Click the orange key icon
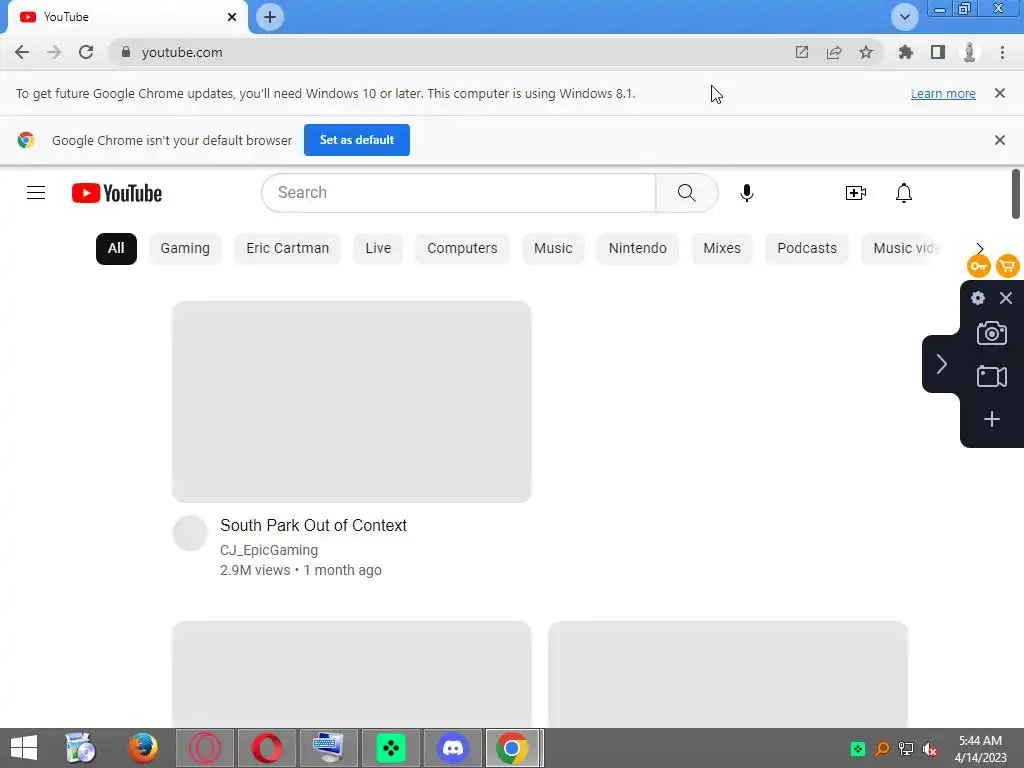This screenshot has height=768, width=1024. click(x=978, y=266)
